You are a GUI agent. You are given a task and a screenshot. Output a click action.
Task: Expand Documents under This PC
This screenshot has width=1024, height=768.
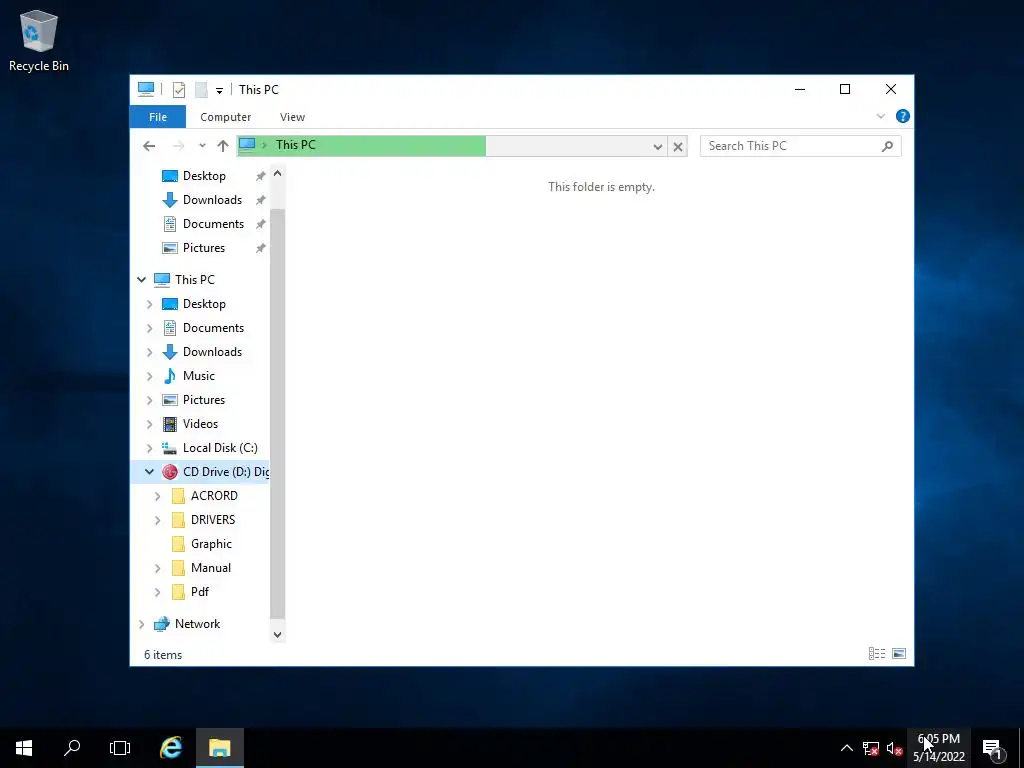tap(150, 328)
